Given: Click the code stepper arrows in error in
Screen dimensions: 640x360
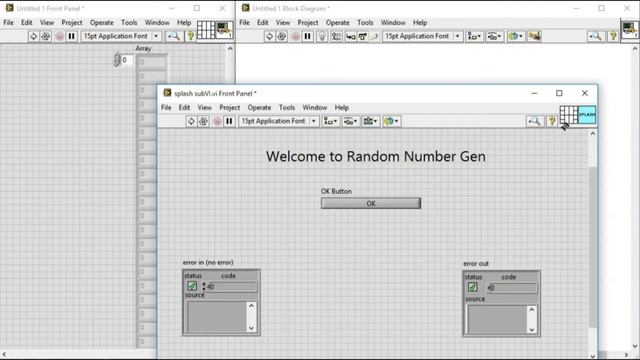Looking at the screenshot, I should (203, 287).
